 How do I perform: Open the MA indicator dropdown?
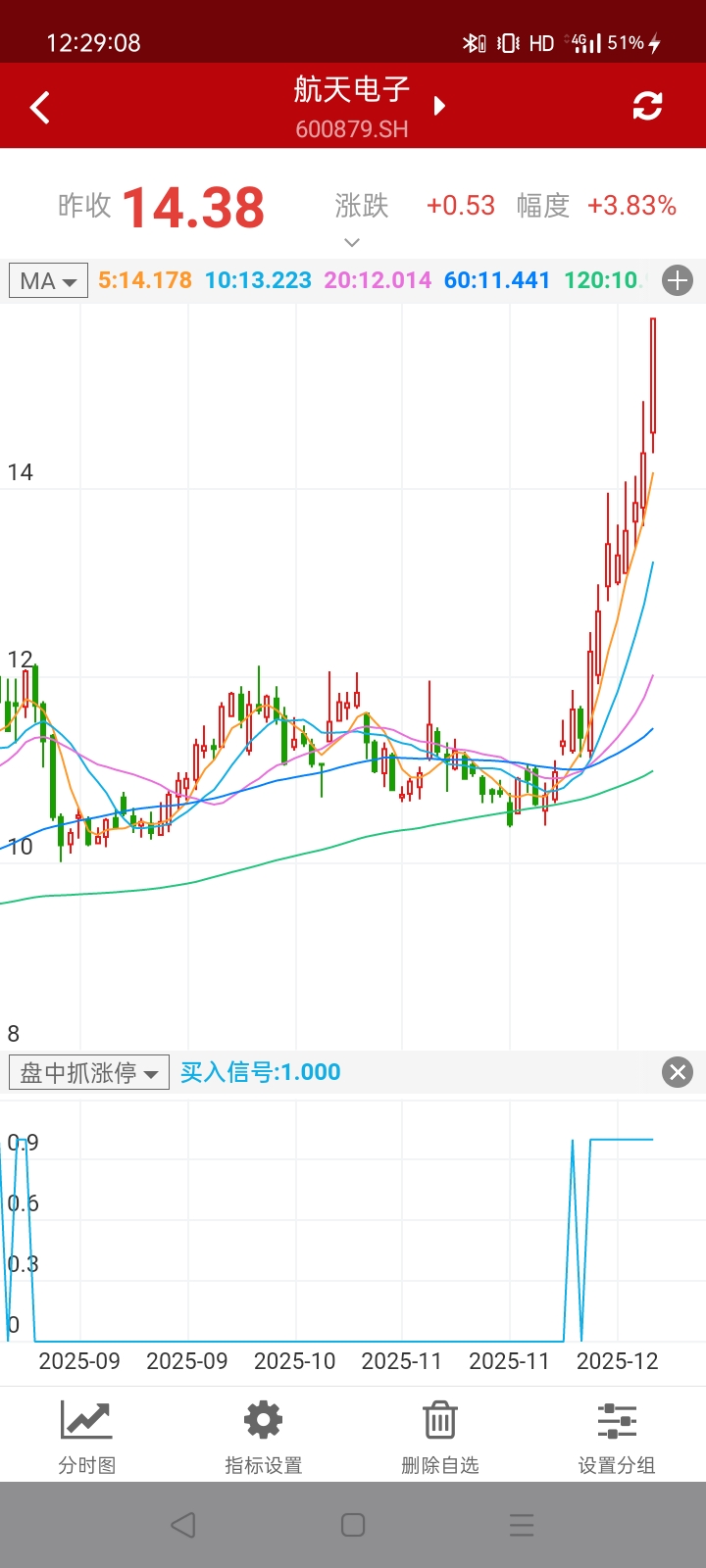pyautogui.click(x=48, y=281)
